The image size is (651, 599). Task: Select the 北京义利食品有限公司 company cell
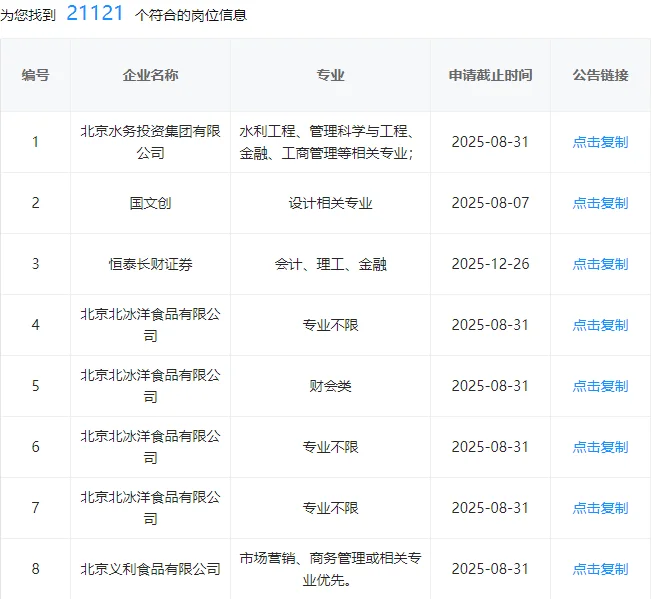pyautogui.click(x=150, y=570)
